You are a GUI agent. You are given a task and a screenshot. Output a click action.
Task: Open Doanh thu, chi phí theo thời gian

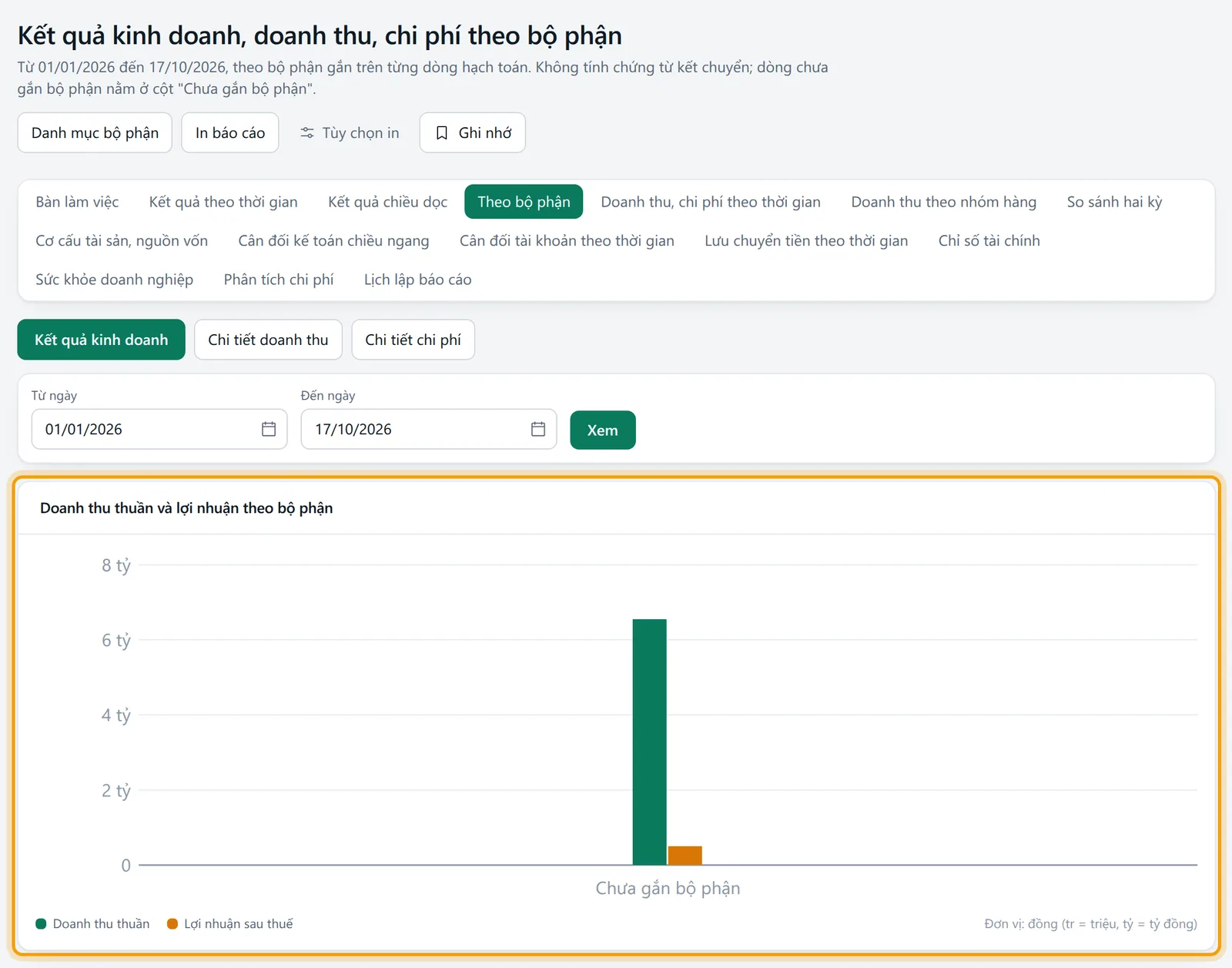(711, 202)
